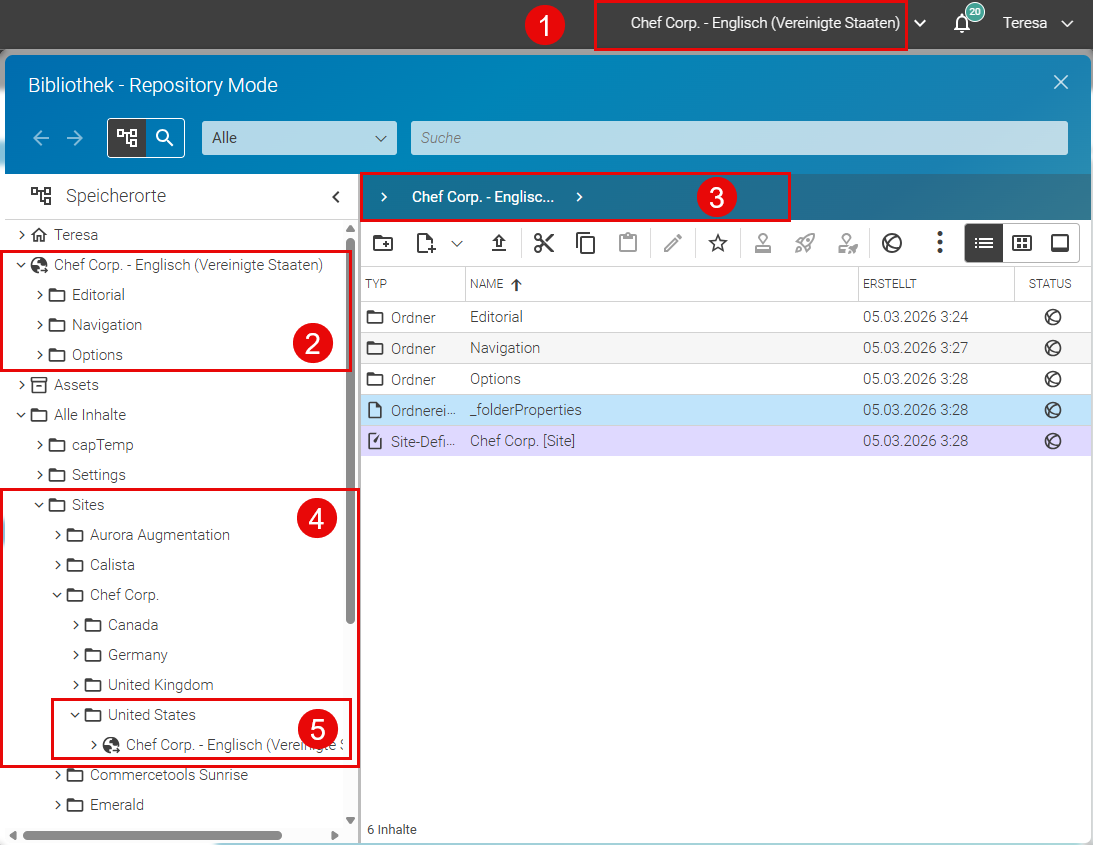Click the upload files toolbar icon
The image size is (1093, 845).
pos(498,243)
